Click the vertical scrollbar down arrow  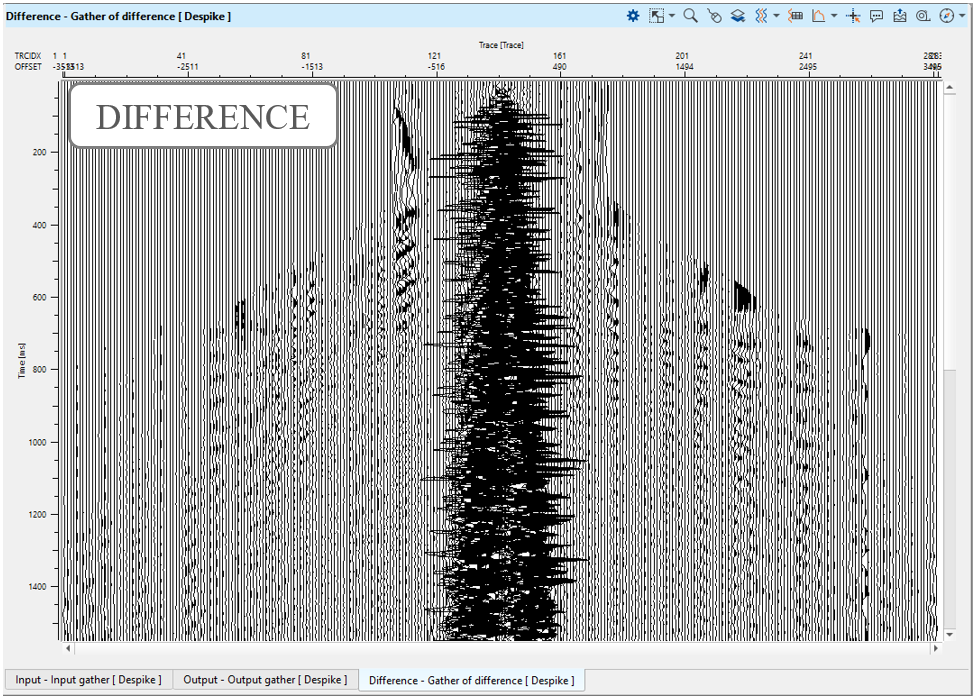tap(948, 633)
